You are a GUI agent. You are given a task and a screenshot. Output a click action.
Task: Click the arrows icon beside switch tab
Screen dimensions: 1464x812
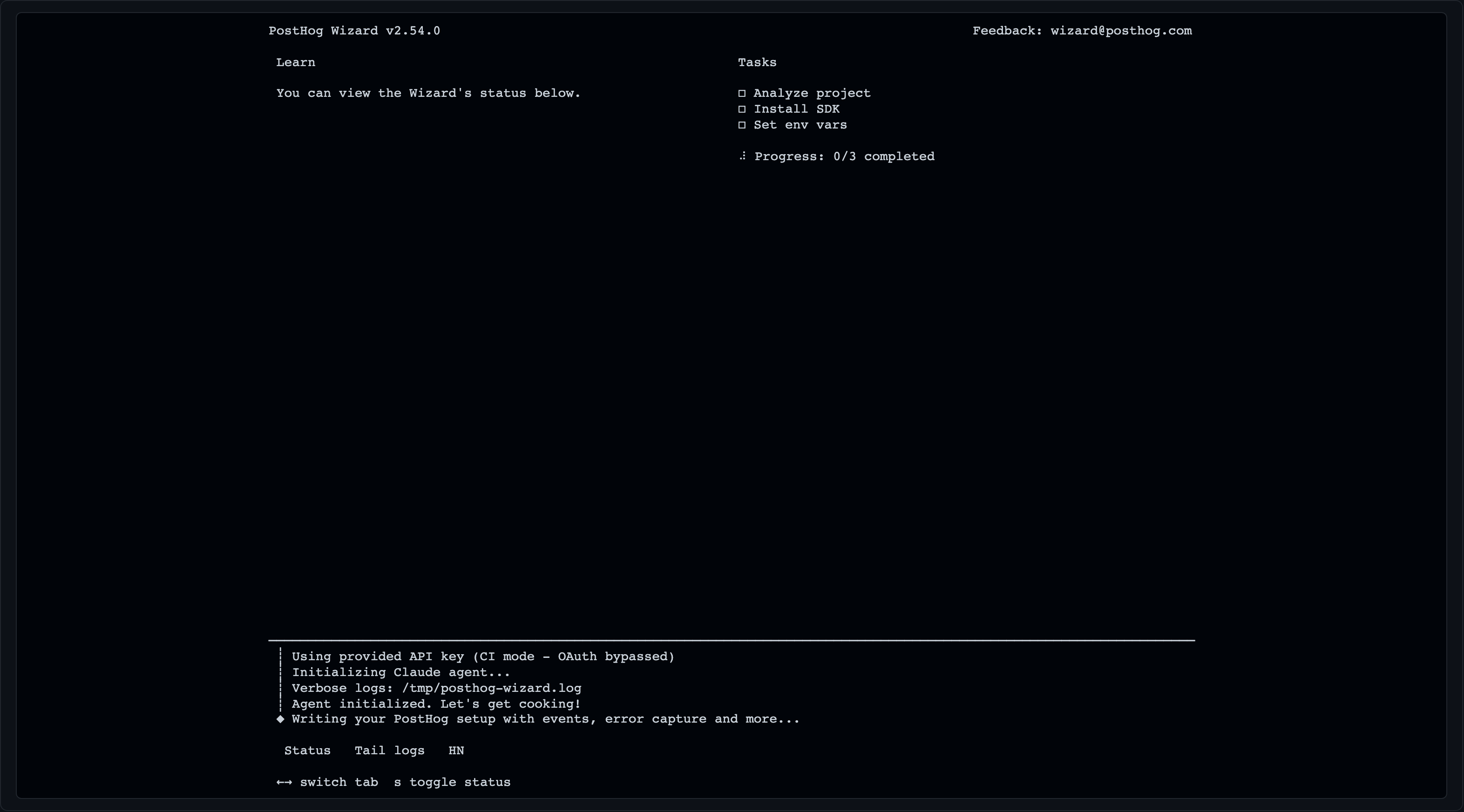(x=284, y=783)
